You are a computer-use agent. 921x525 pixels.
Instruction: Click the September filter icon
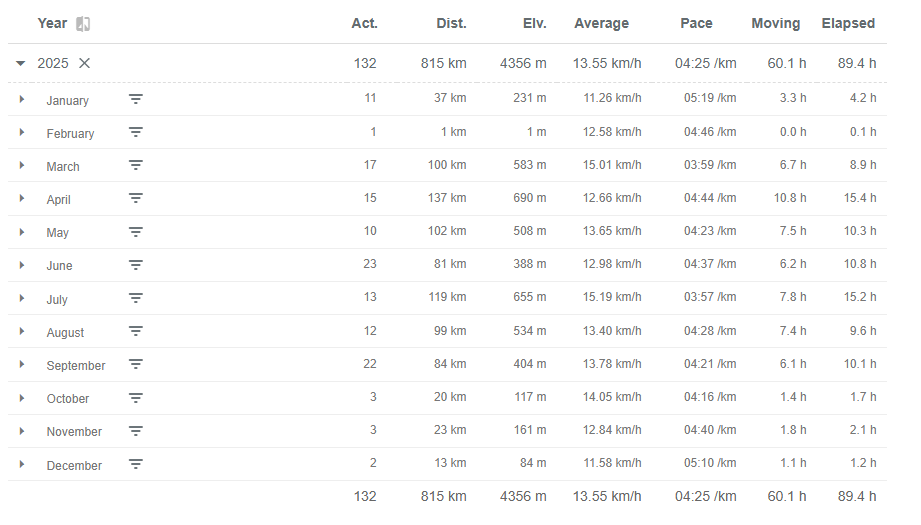coord(136,365)
